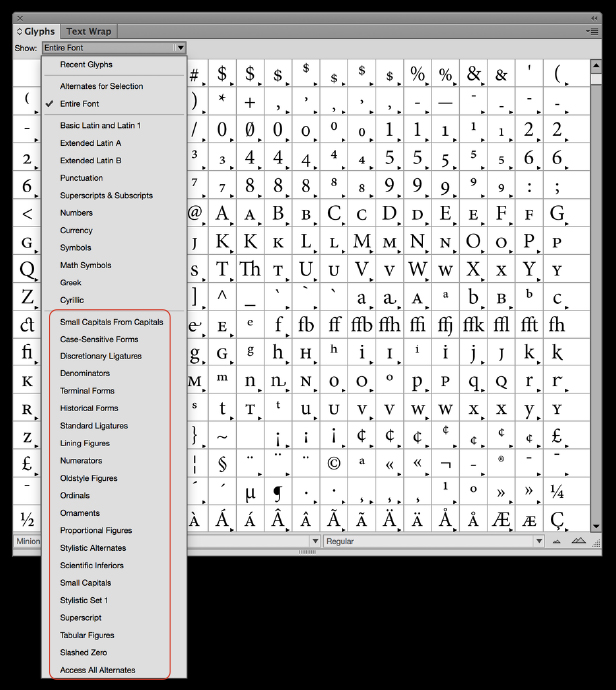Select the ffi ligature glyph
The image size is (616, 690).
point(417,324)
